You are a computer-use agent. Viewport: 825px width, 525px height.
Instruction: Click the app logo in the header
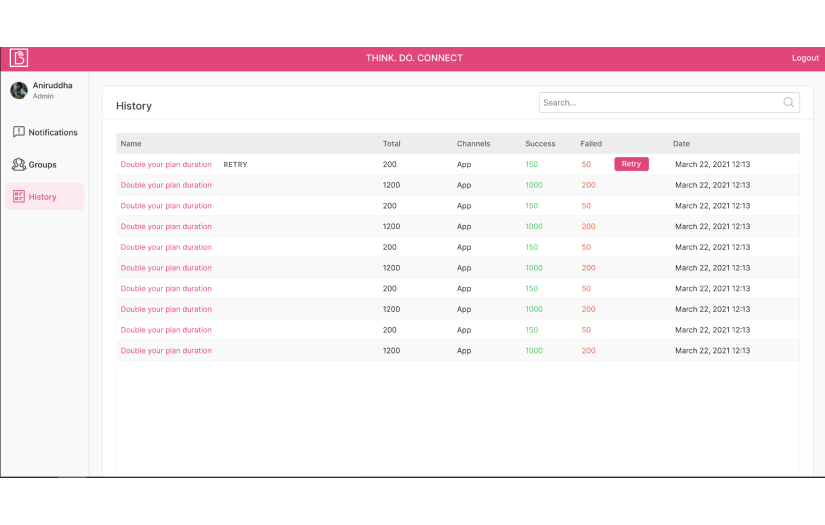point(19,58)
